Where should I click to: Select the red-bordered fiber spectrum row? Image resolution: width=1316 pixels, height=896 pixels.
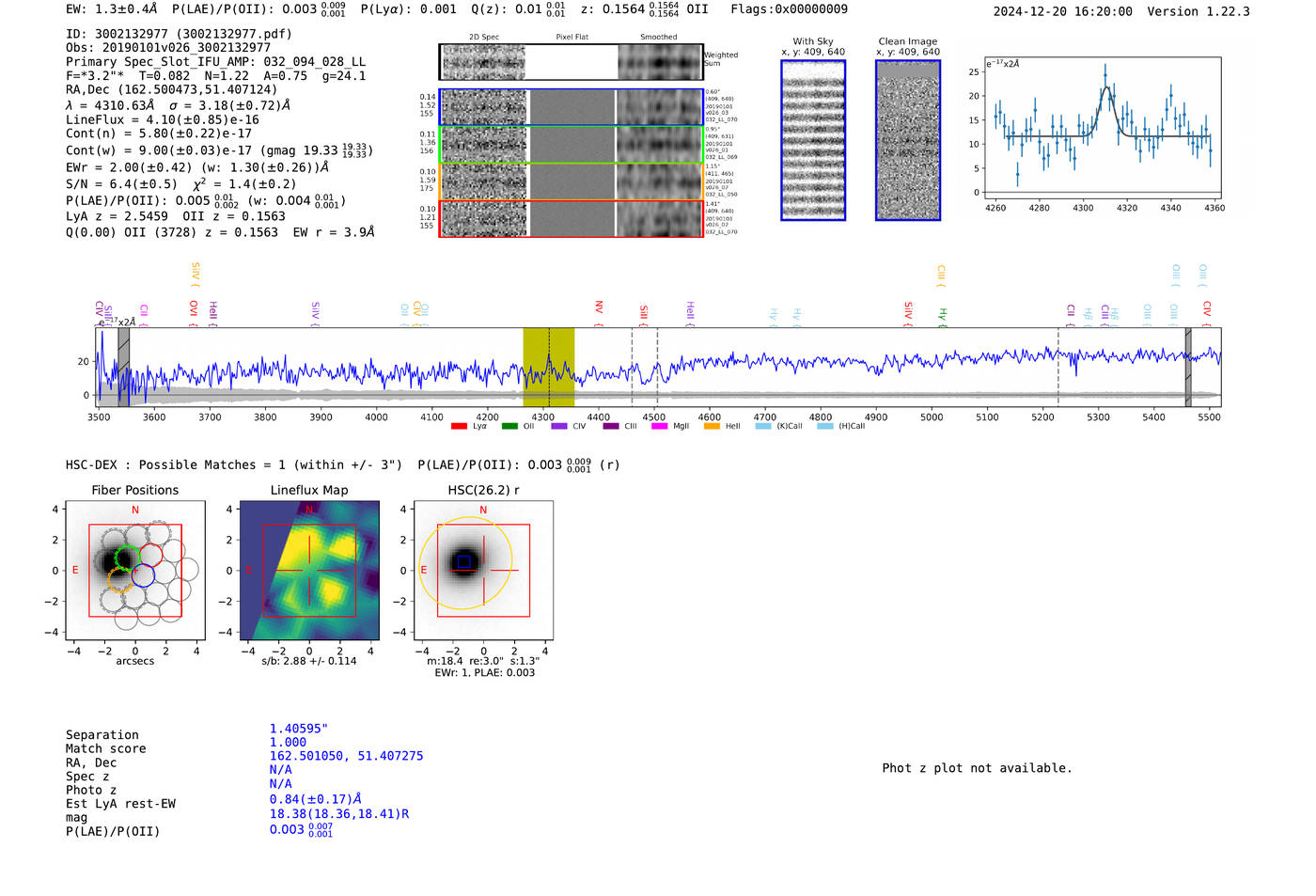click(571, 218)
